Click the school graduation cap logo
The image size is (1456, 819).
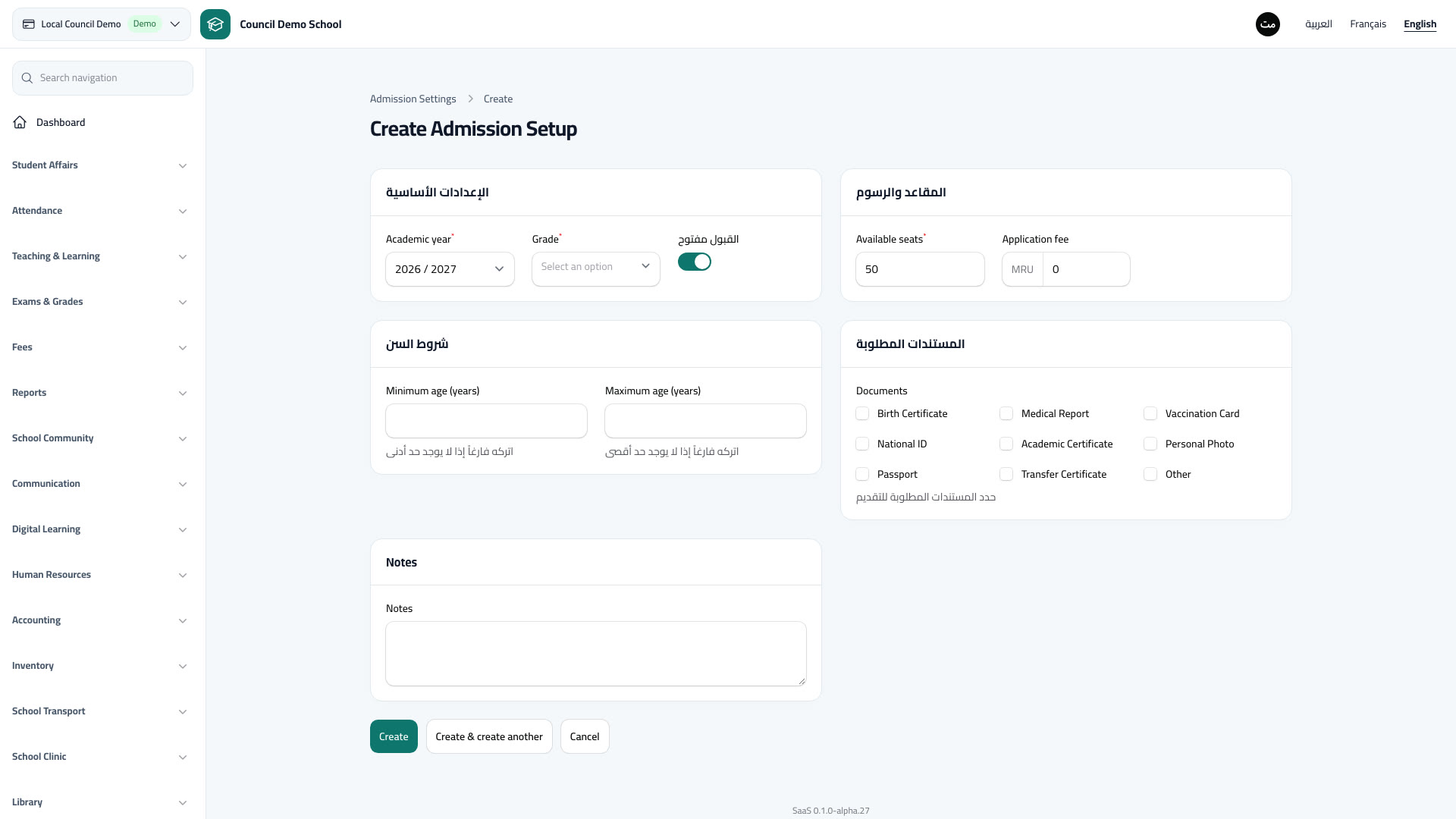(x=215, y=24)
